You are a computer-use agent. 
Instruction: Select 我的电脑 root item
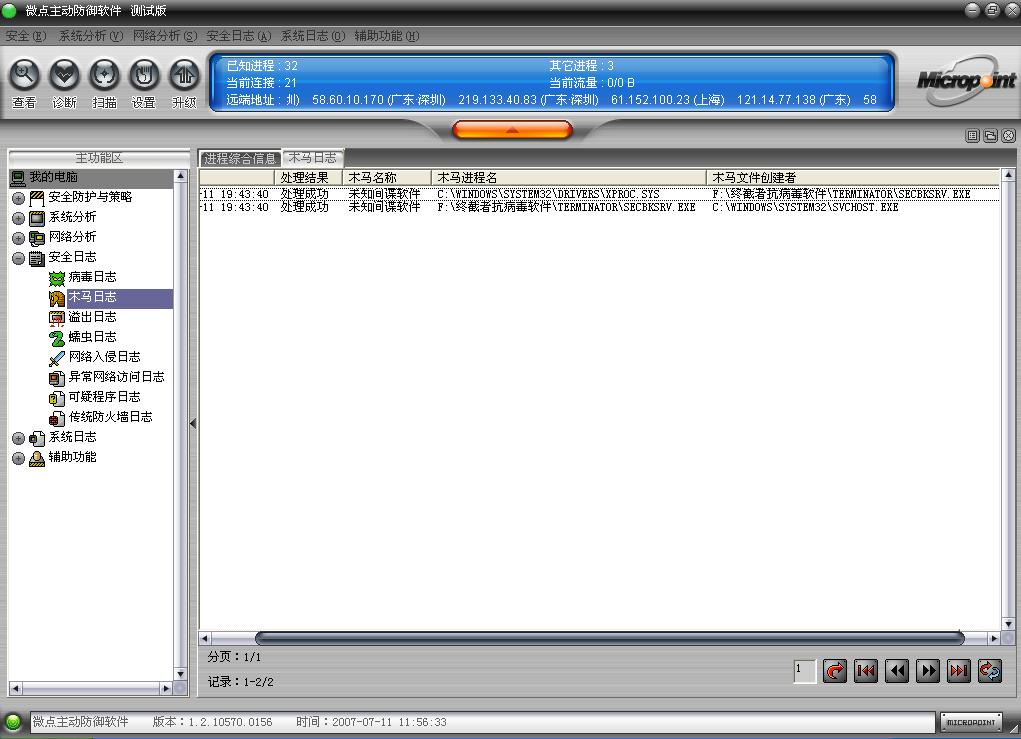coord(53,177)
